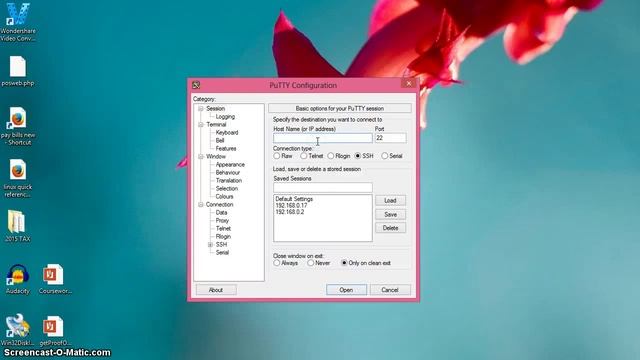Open the Rlogin category in tree
The width and height of the screenshot is (640, 360).
point(223,236)
